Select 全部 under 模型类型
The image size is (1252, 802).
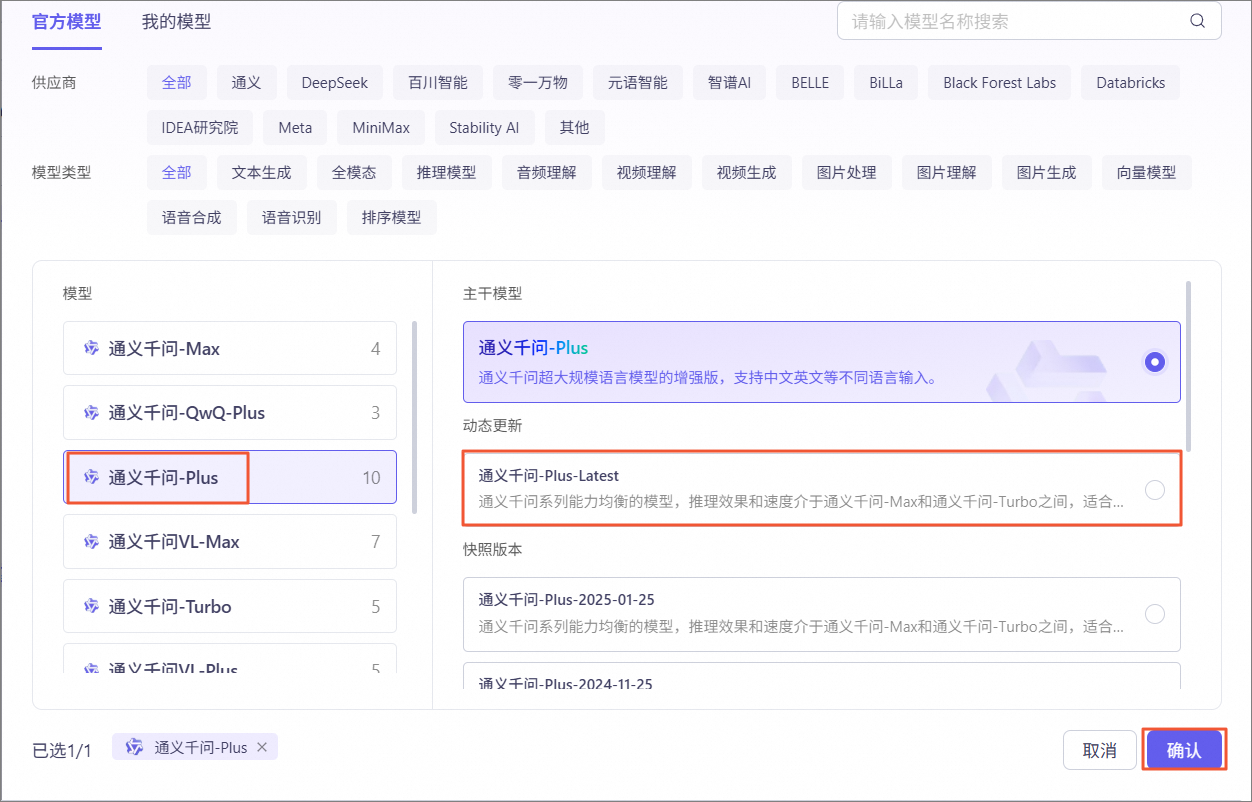coord(177,173)
